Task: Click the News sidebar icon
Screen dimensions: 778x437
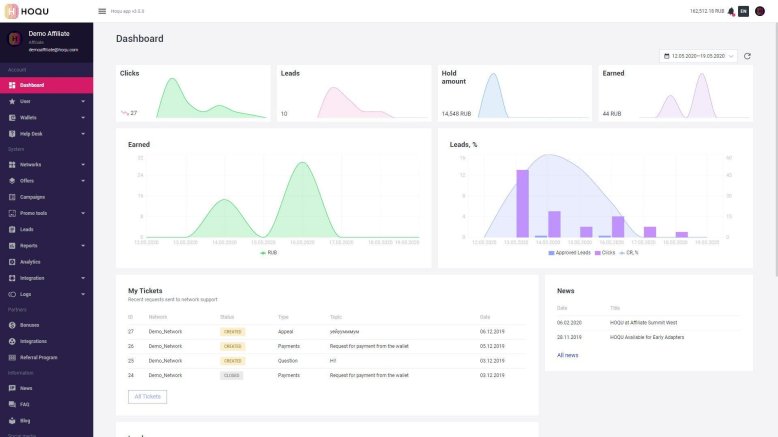Action: [x=12, y=388]
